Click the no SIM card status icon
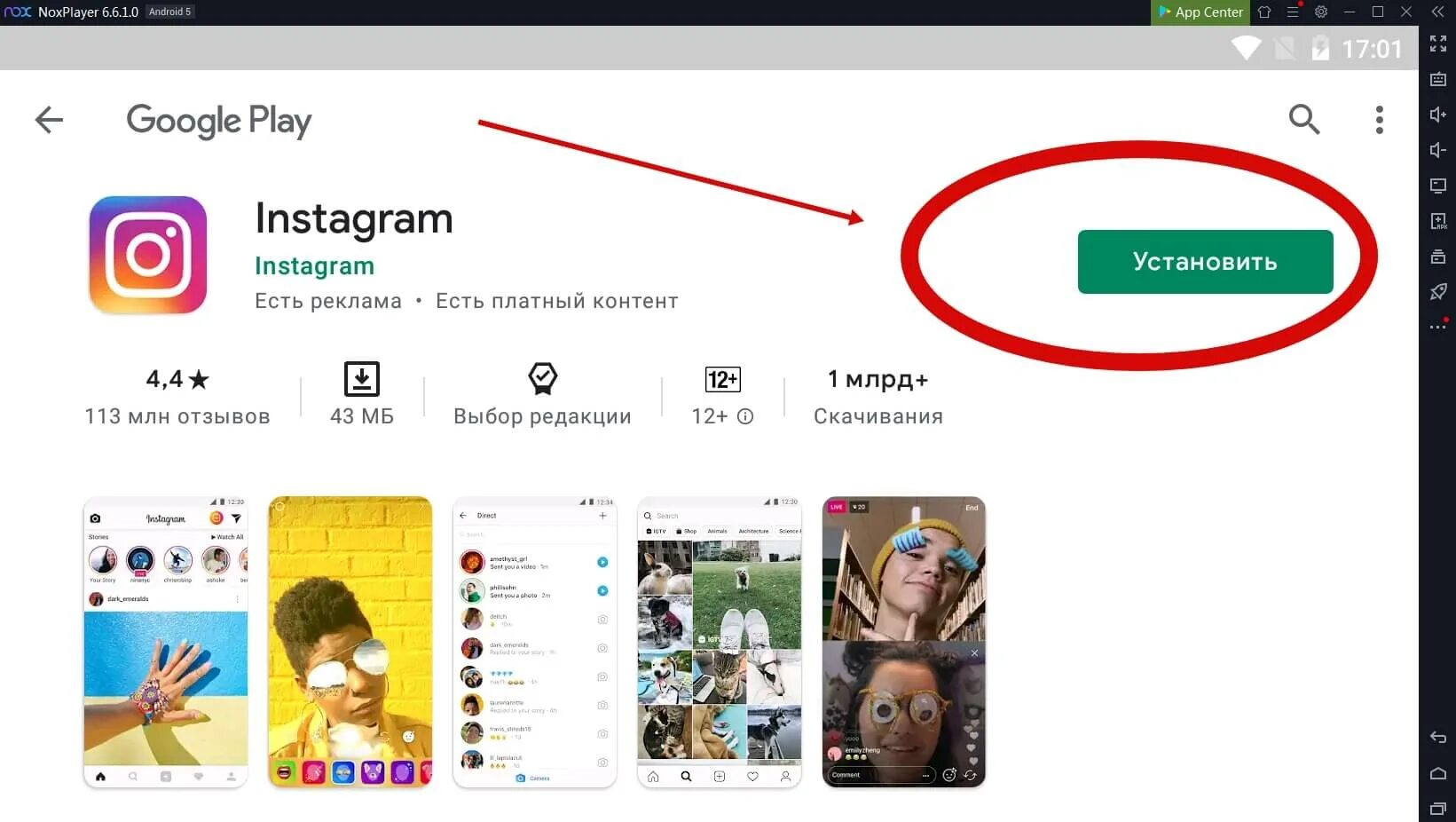This screenshot has width=1456, height=822. click(1284, 48)
